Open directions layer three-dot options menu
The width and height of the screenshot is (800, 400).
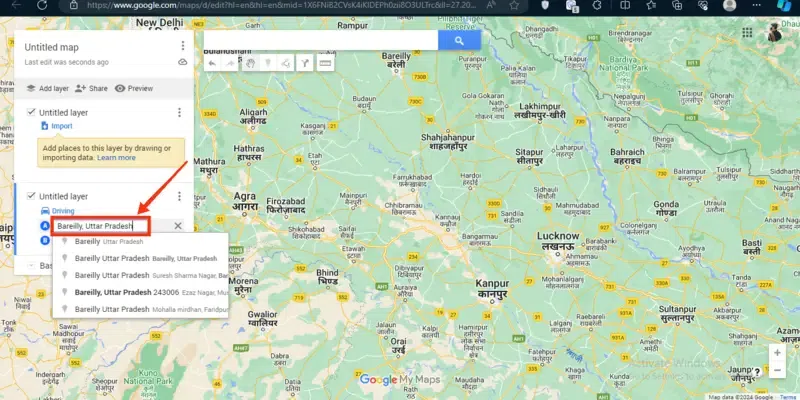pyautogui.click(x=179, y=196)
